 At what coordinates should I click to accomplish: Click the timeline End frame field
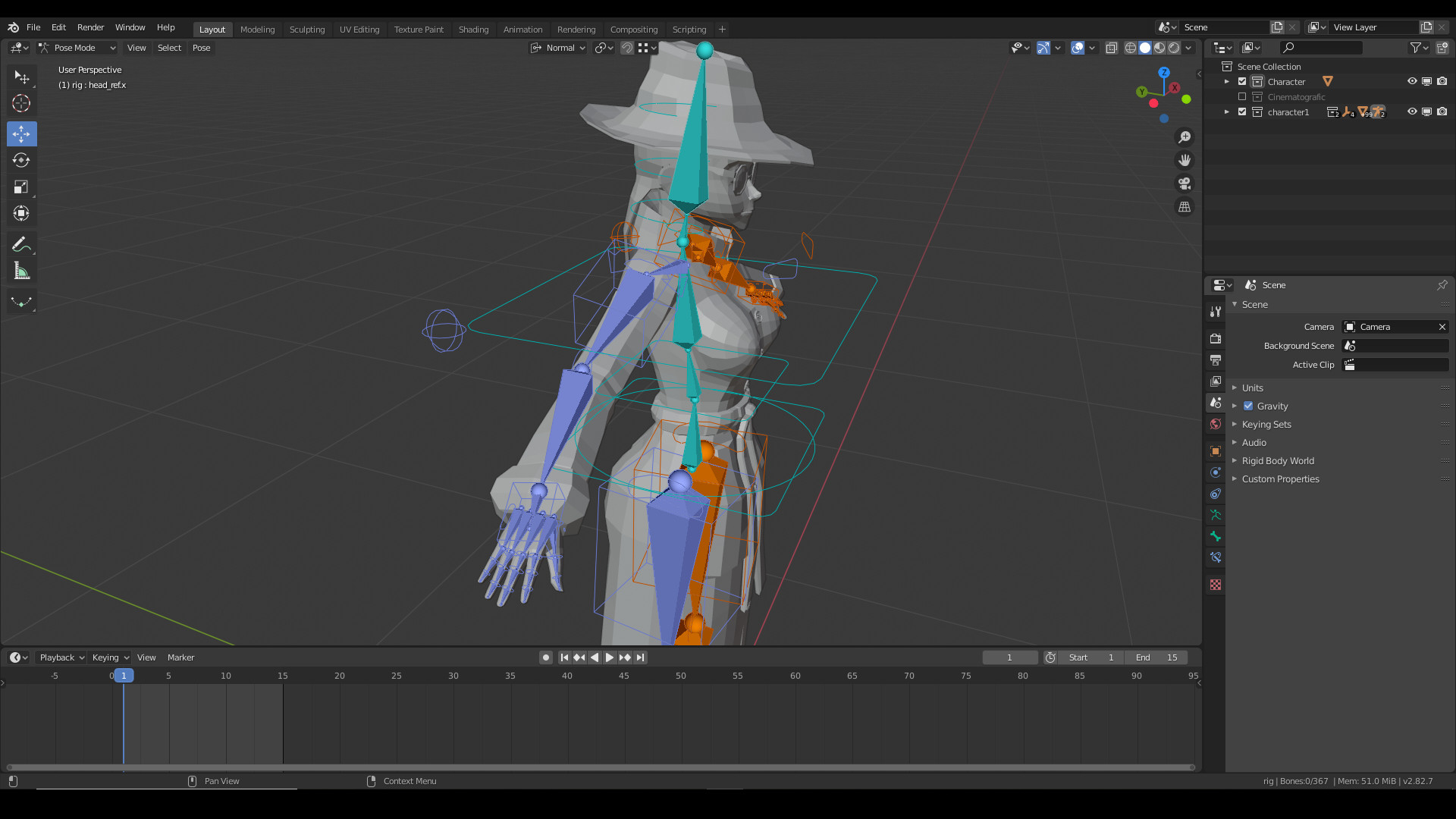(x=1156, y=657)
